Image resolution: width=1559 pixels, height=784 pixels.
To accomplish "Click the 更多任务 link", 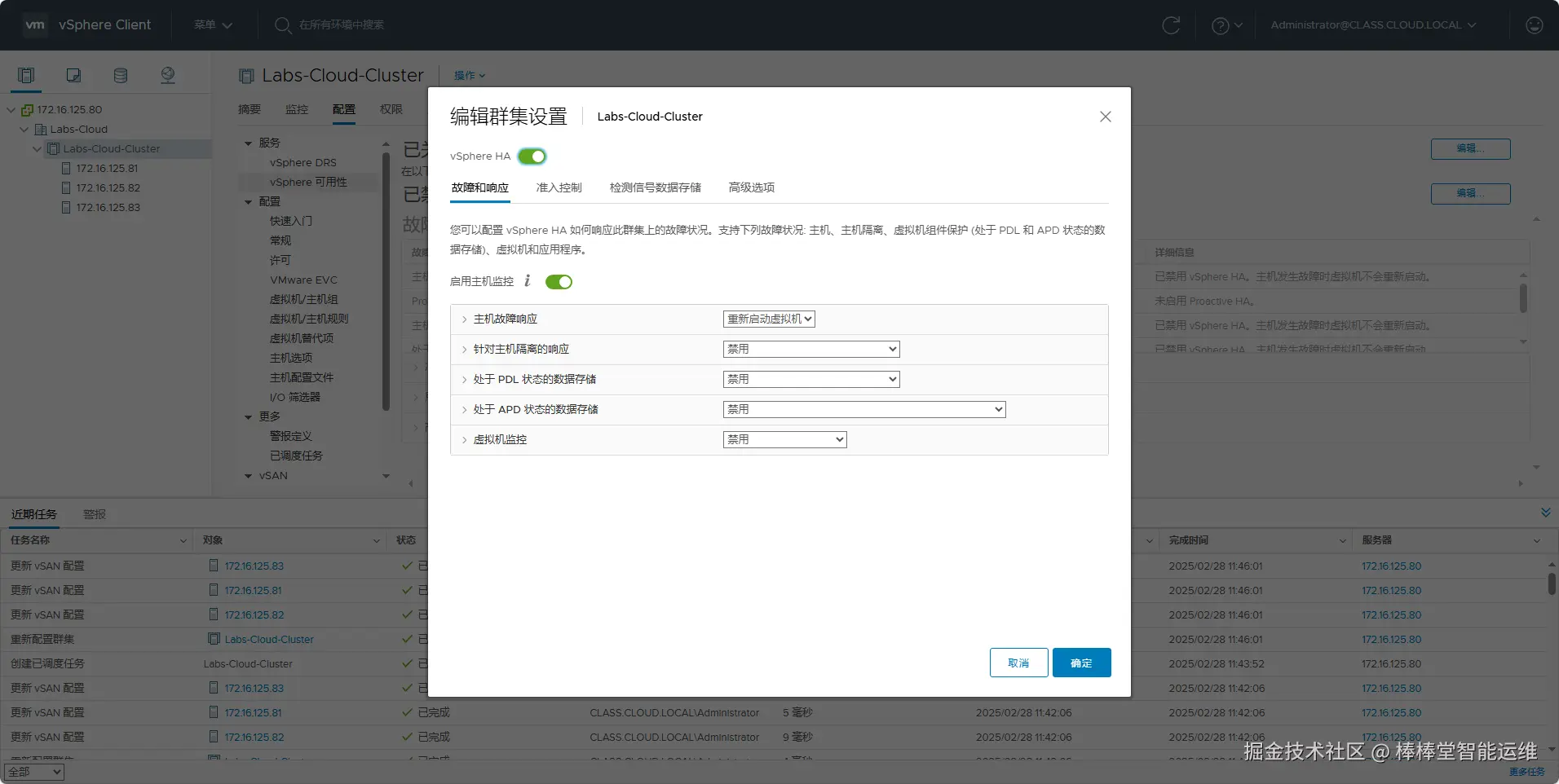I will pos(1526,772).
